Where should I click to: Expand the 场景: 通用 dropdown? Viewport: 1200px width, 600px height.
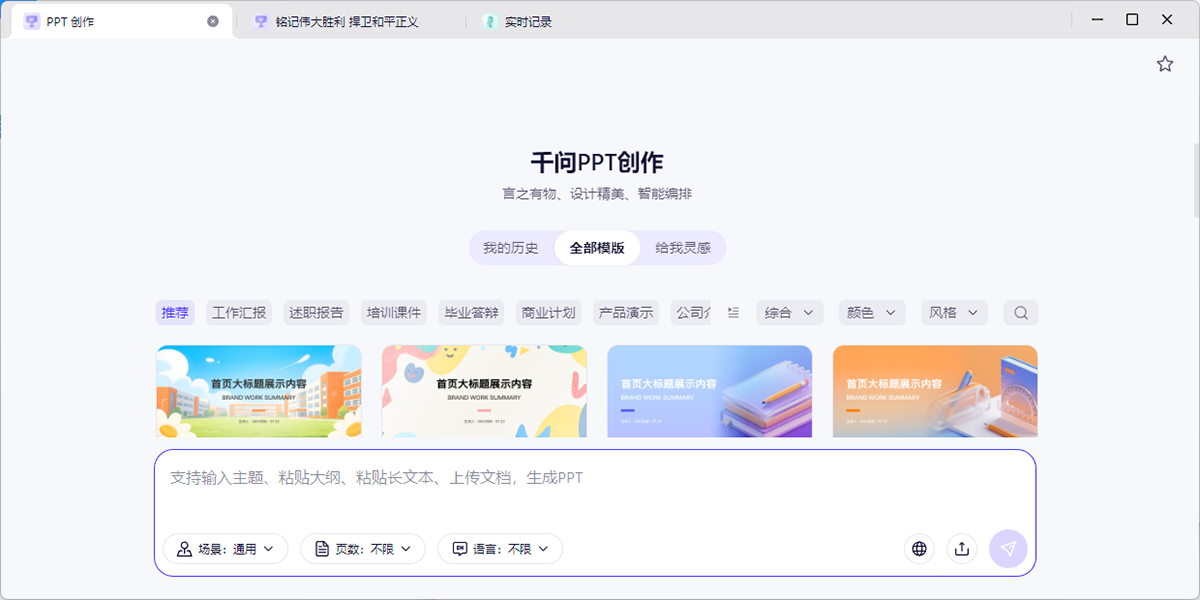click(x=226, y=549)
